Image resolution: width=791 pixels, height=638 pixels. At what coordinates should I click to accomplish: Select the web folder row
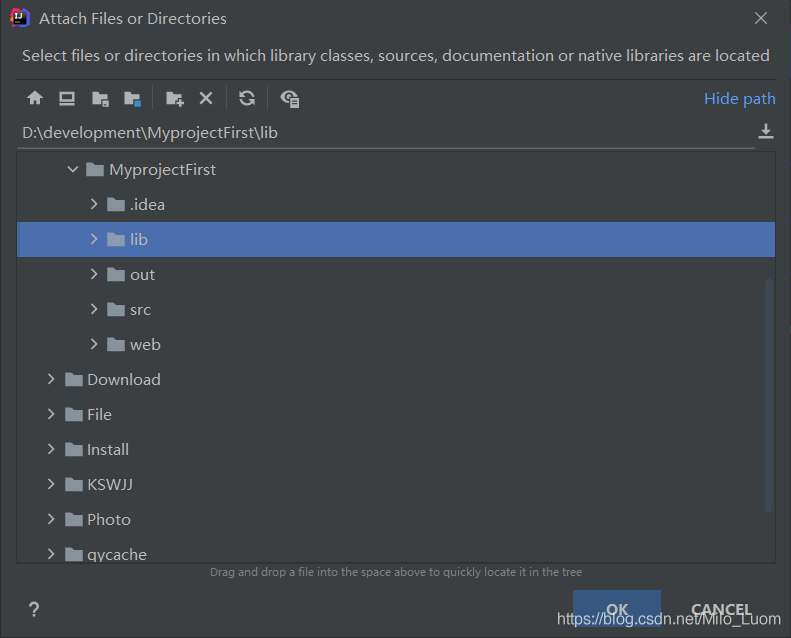[x=396, y=344]
